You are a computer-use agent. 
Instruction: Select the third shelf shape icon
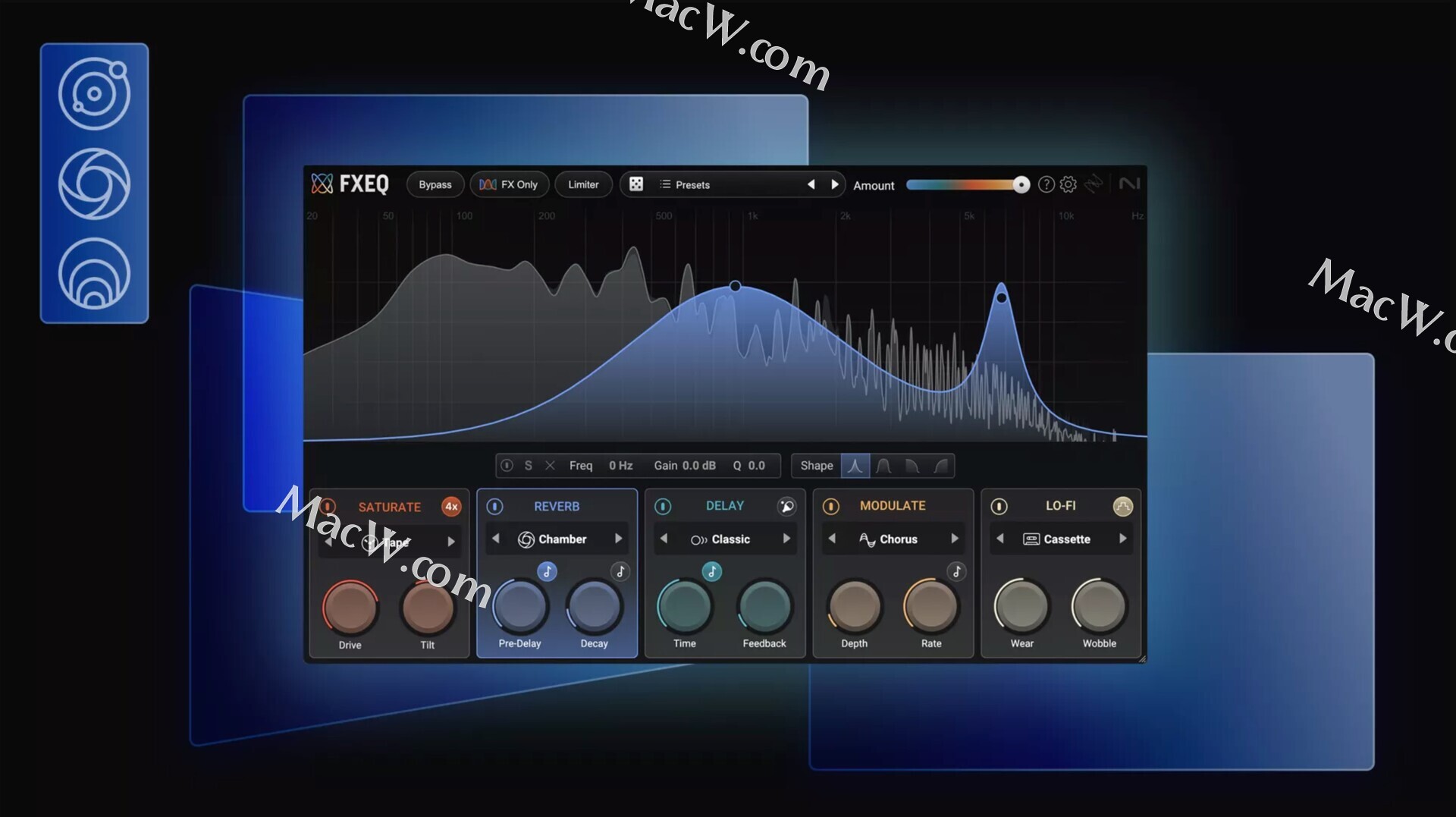pyautogui.click(x=912, y=466)
